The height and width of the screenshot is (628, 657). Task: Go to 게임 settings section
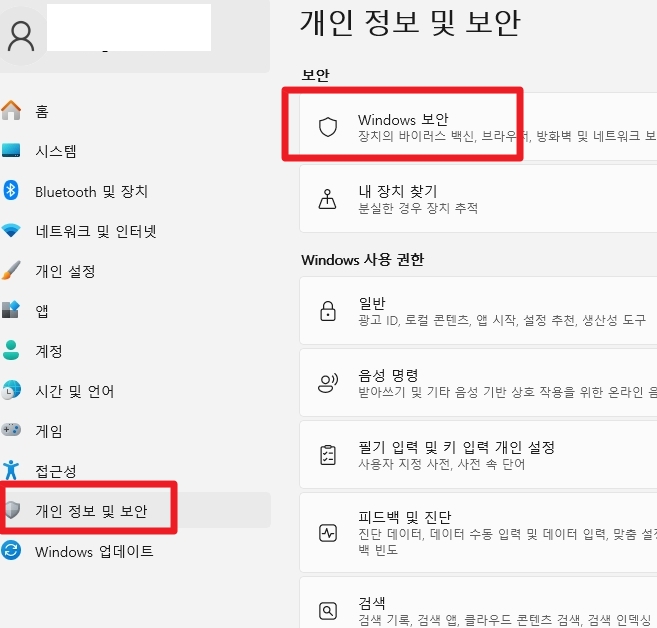click(x=49, y=431)
